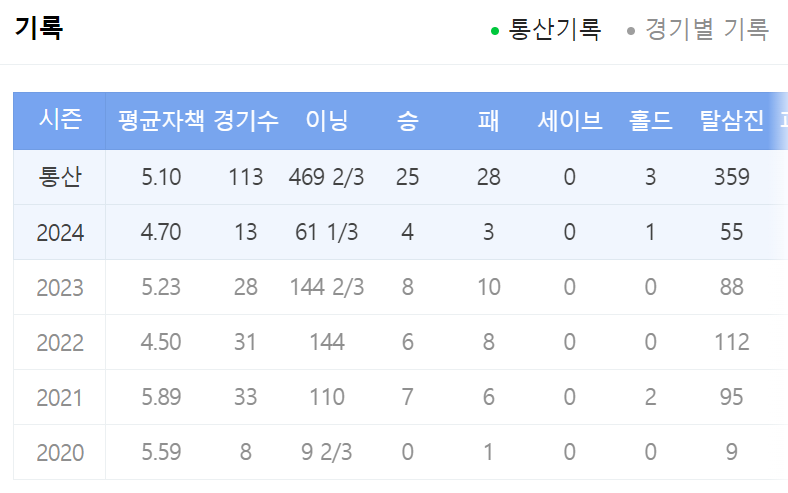This screenshot has width=788, height=493.
Task: Click the 시즌 column header
Action: (60, 120)
